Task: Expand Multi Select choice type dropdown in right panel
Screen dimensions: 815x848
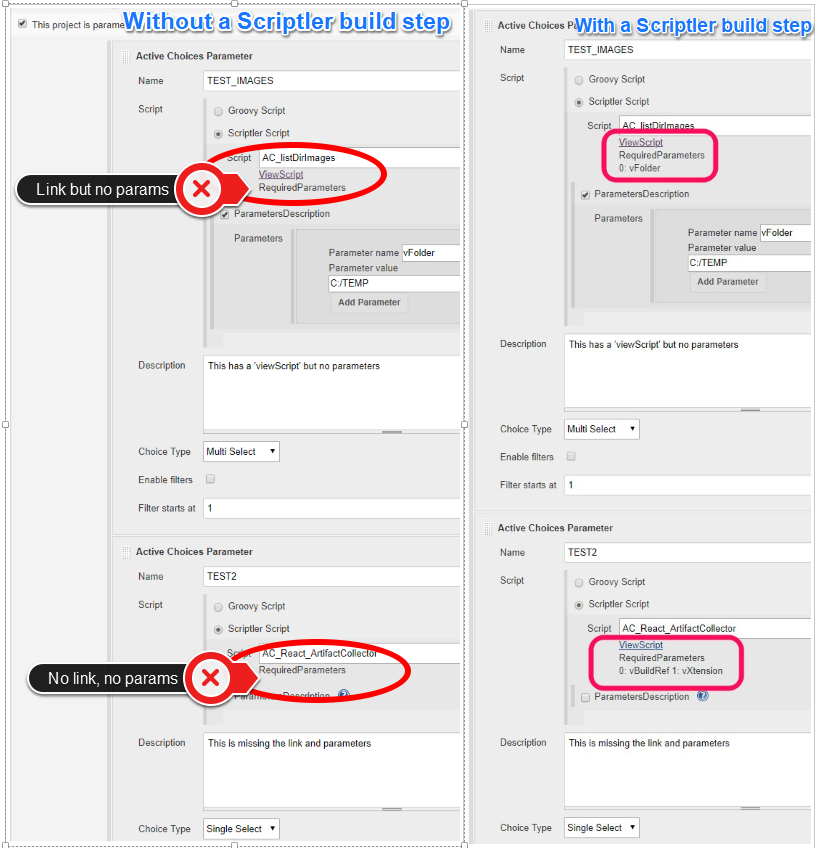Action: point(602,429)
